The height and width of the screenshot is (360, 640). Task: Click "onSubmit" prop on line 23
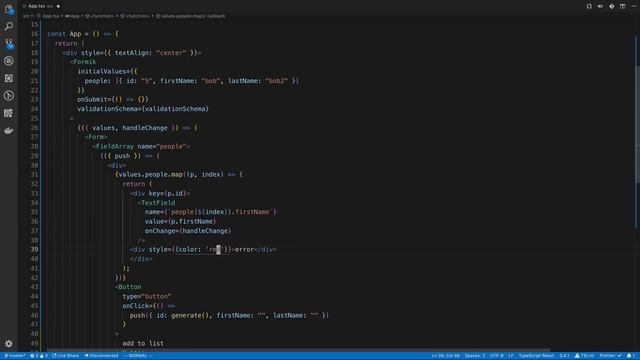click(92, 100)
